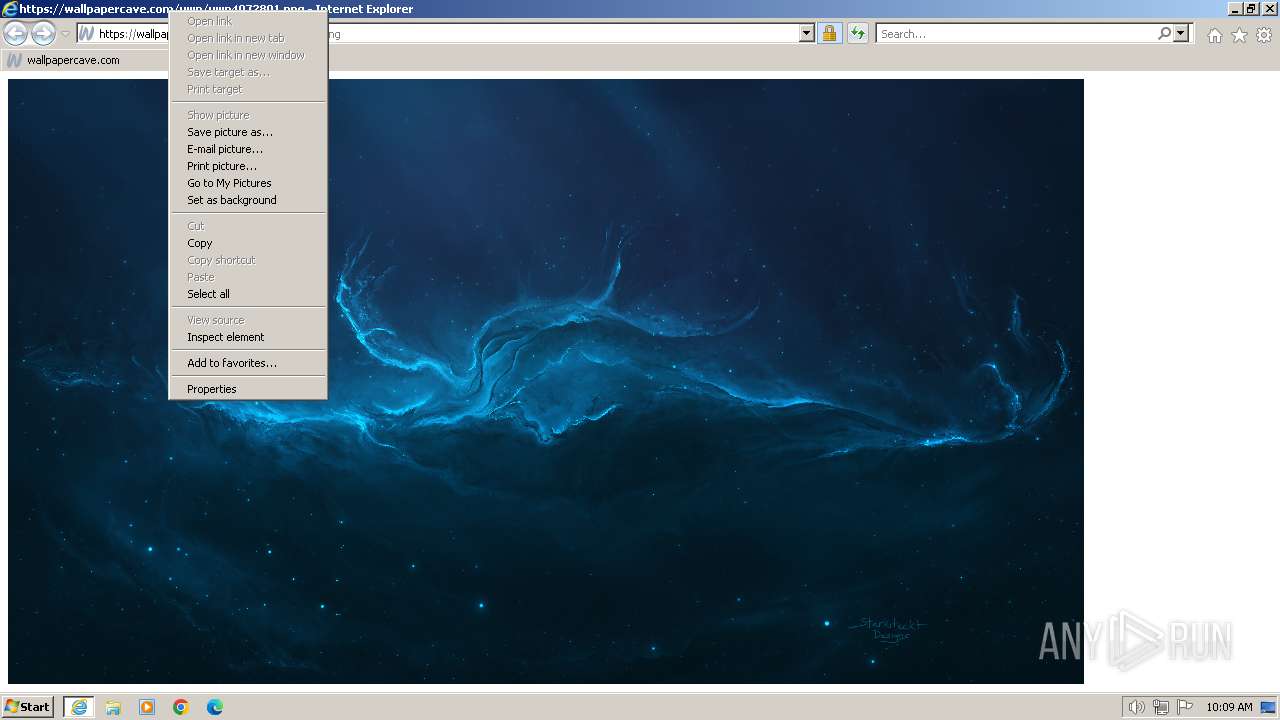This screenshot has height=720, width=1280.
Task: Choose E-mail picture... from context menu
Action: [247, 149]
